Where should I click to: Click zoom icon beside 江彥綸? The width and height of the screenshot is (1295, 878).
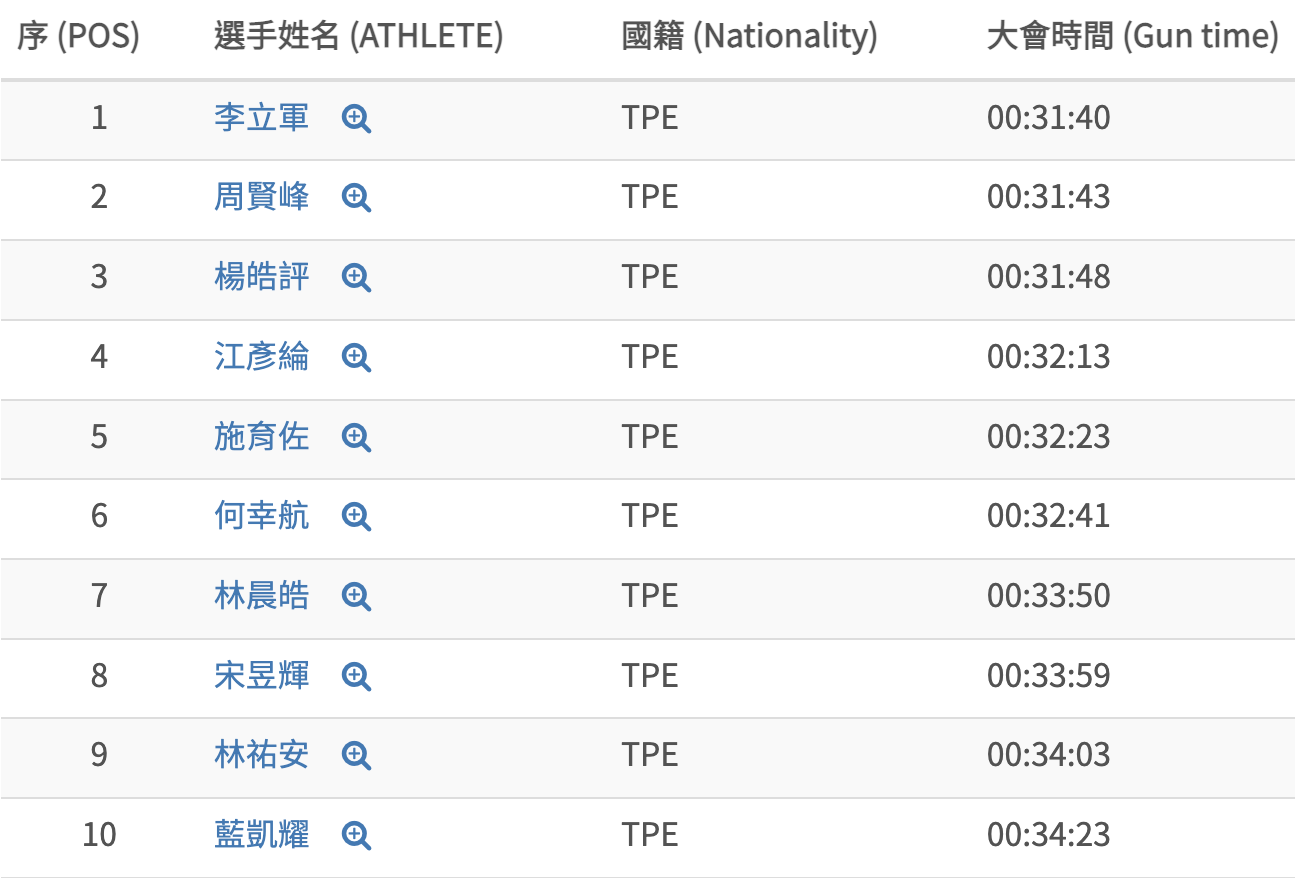356,357
